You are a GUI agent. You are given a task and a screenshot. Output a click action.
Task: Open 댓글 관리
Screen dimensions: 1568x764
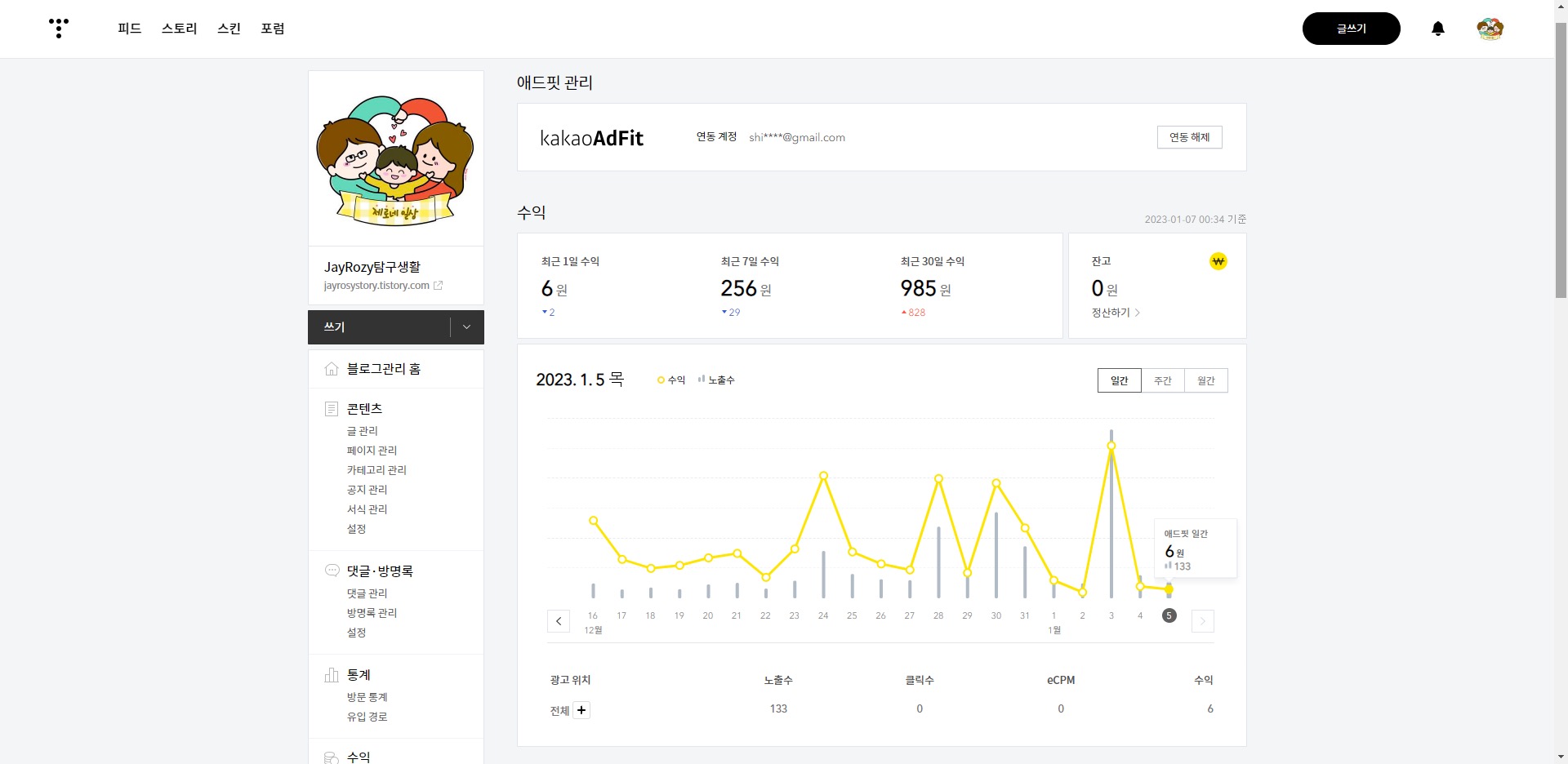point(367,593)
